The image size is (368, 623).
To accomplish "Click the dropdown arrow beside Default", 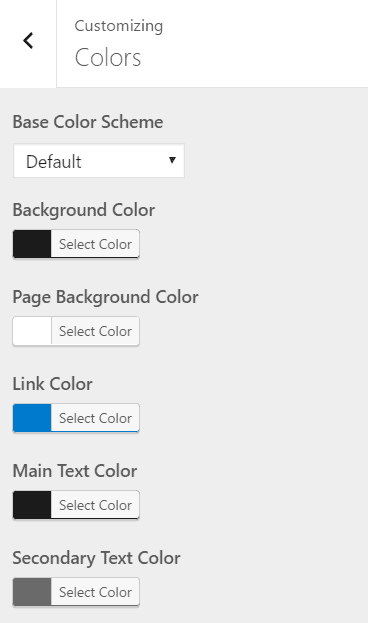I will [172, 160].
